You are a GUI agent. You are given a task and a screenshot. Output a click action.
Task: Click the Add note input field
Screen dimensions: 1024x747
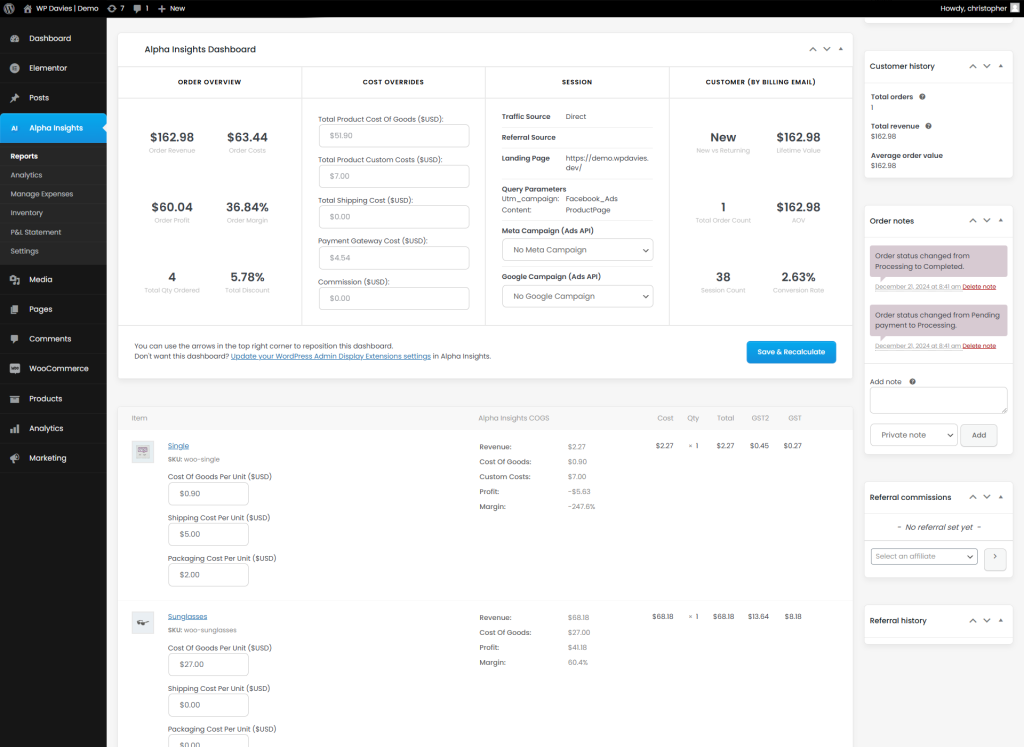tap(937, 399)
